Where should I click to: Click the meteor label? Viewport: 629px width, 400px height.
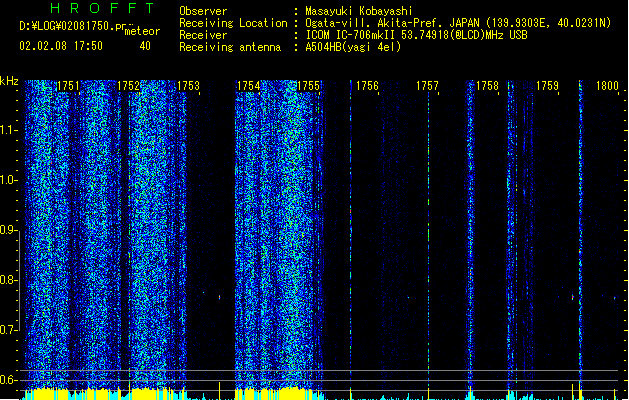[142, 31]
